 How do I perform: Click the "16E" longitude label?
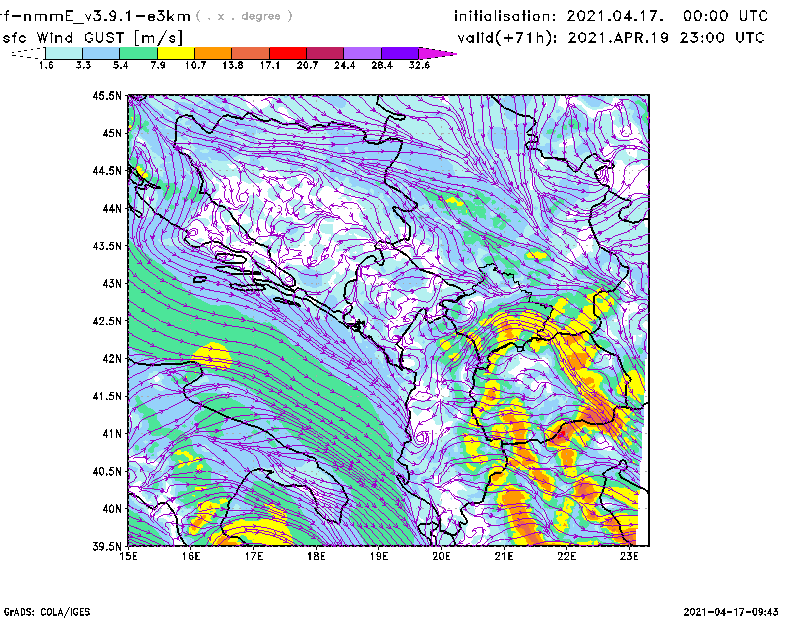pyautogui.click(x=191, y=556)
